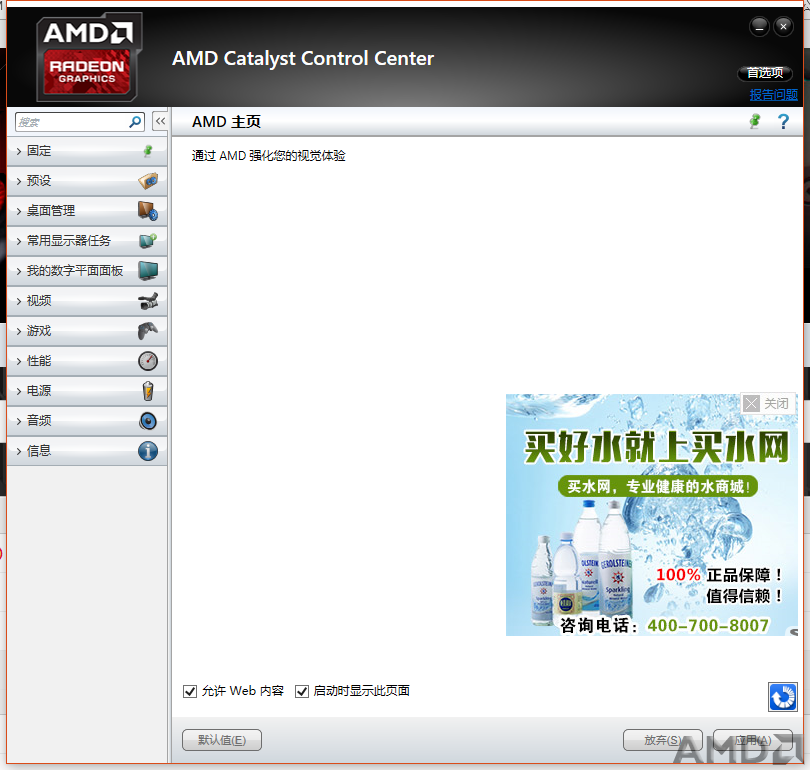Click the magnifier icon in search box
Image resolution: width=810 pixels, height=770 pixels.
tap(135, 122)
